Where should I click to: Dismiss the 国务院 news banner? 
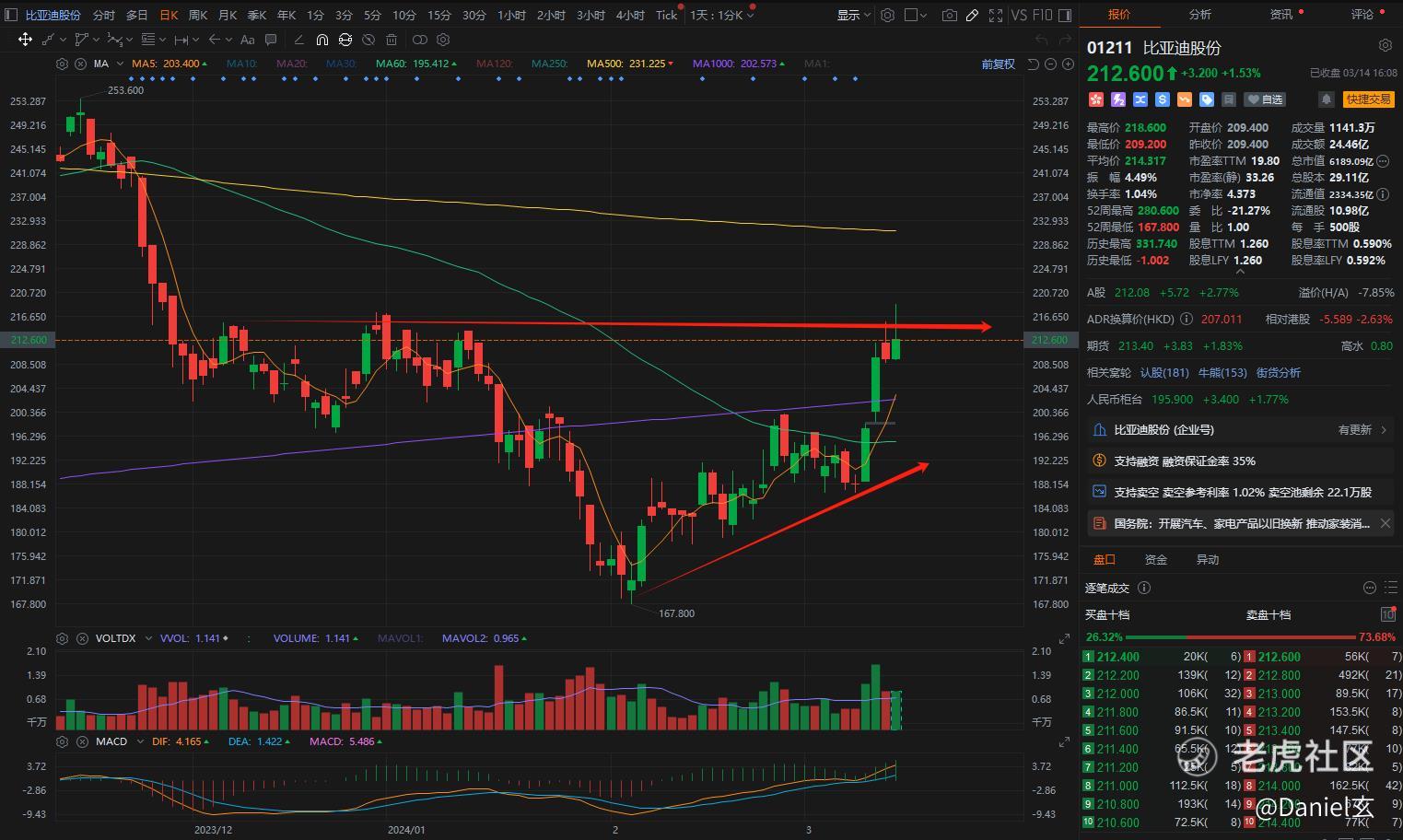tap(1385, 523)
